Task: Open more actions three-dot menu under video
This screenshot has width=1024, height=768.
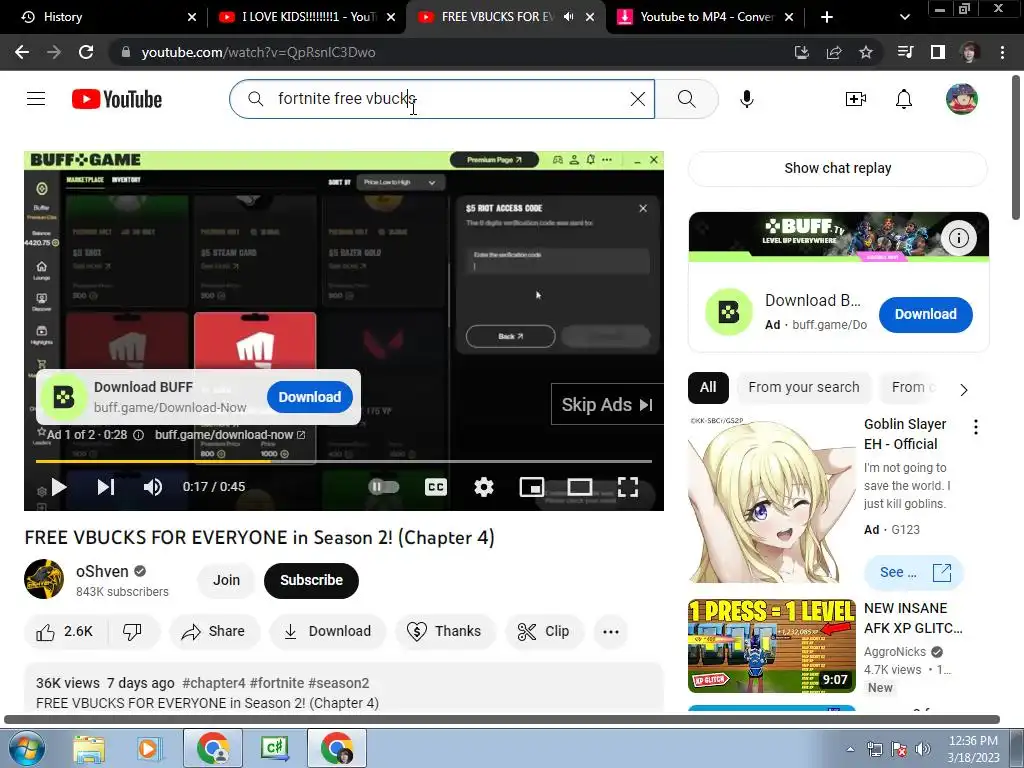Action: tap(611, 632)
